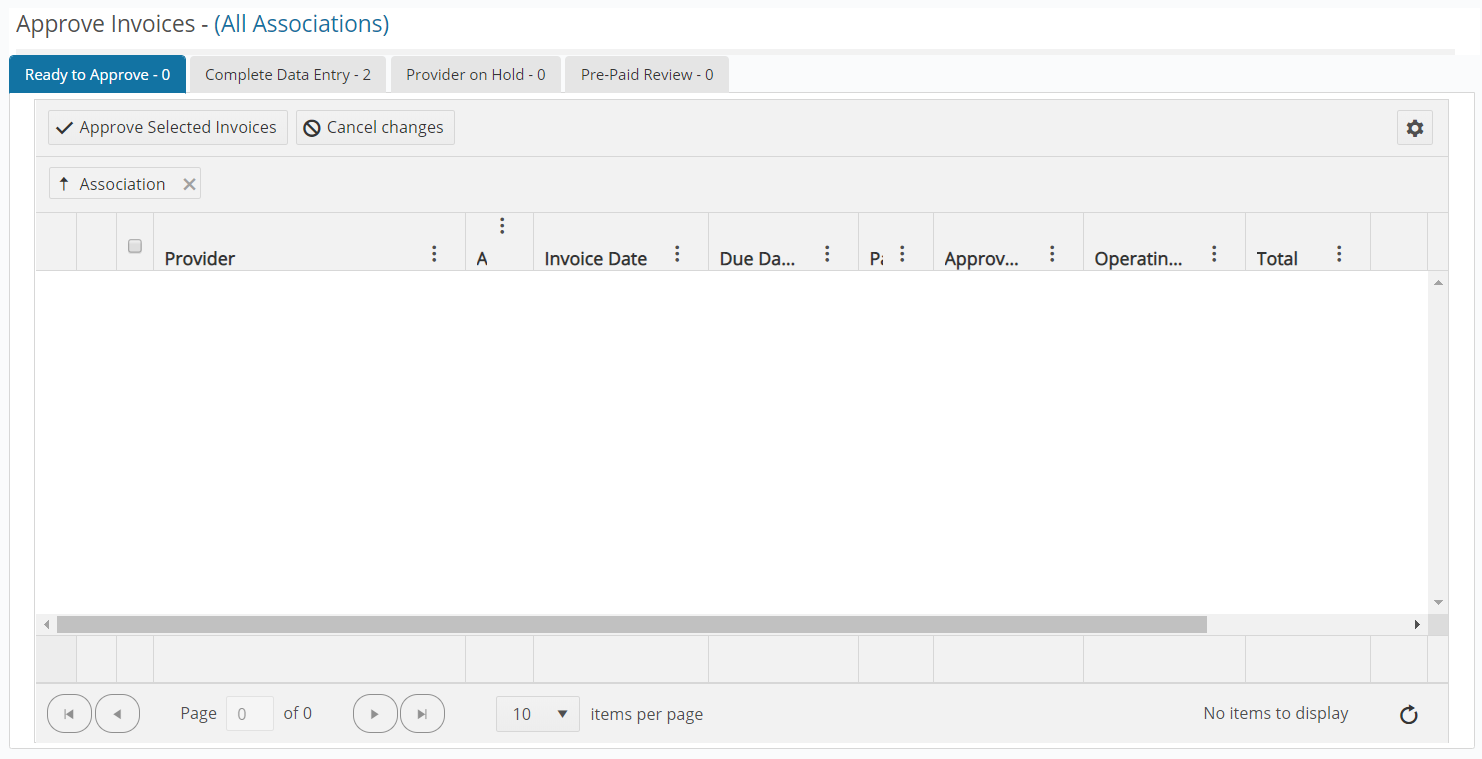Open the items per page dropdown

[538, 714]
